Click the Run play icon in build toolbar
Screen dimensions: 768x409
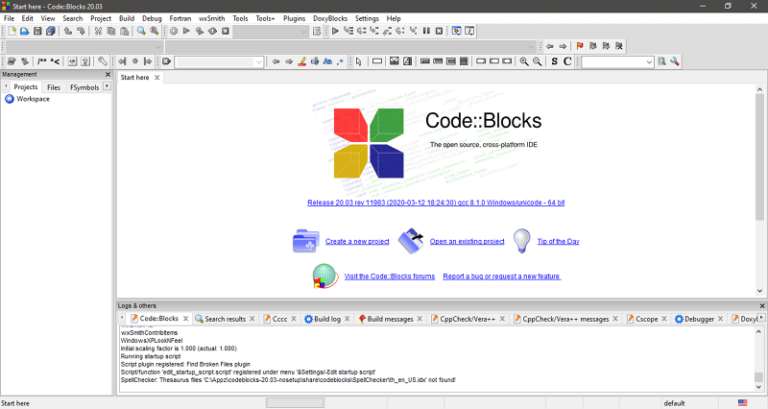186,31
